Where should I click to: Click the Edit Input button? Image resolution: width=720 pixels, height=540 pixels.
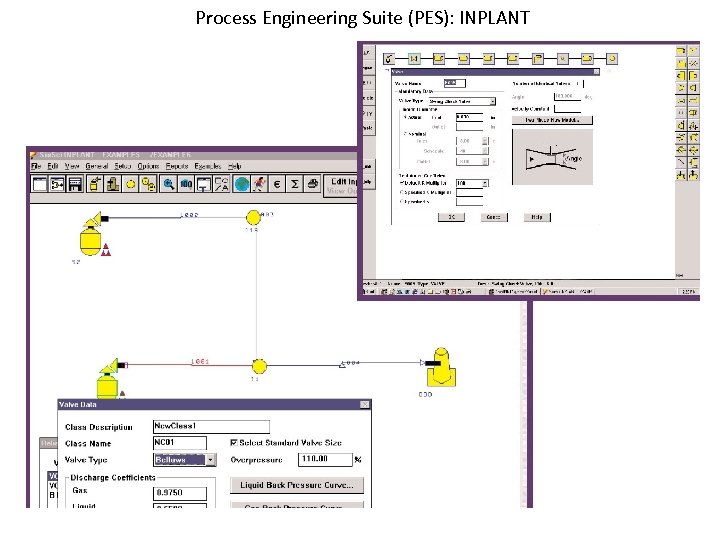[343, 181]
